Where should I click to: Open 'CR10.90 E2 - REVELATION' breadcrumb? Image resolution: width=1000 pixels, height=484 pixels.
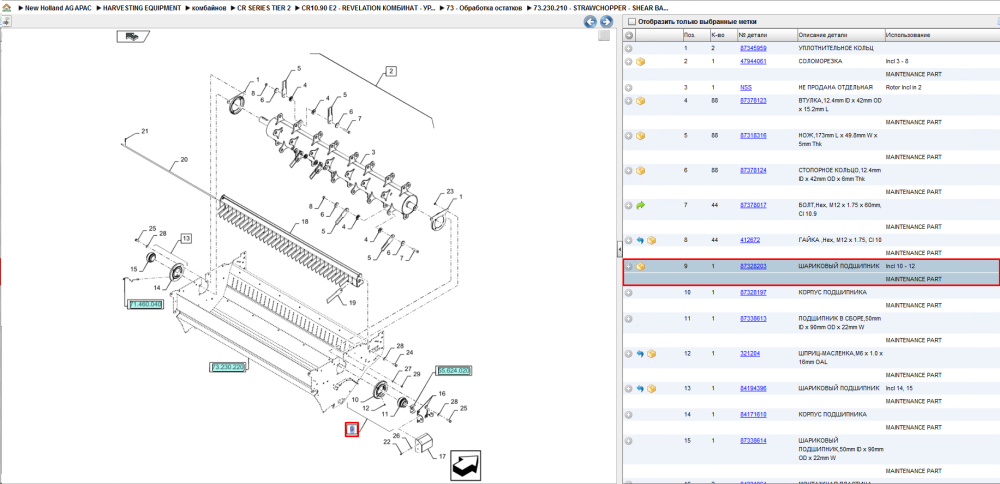[x=369, y=8]
